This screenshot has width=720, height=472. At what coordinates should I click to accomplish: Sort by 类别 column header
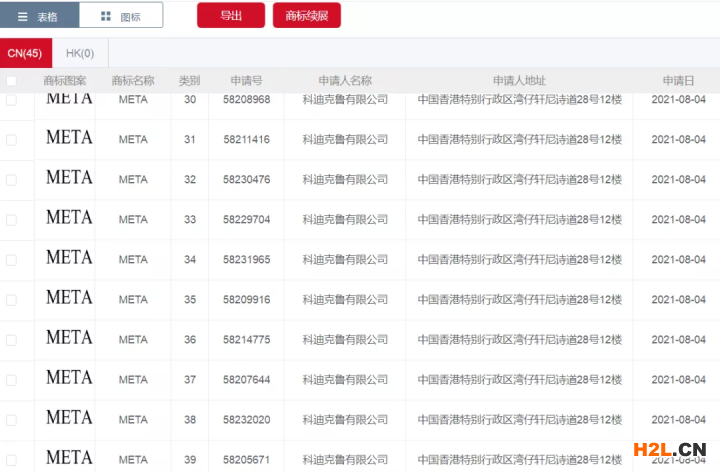tap(189, 80)
